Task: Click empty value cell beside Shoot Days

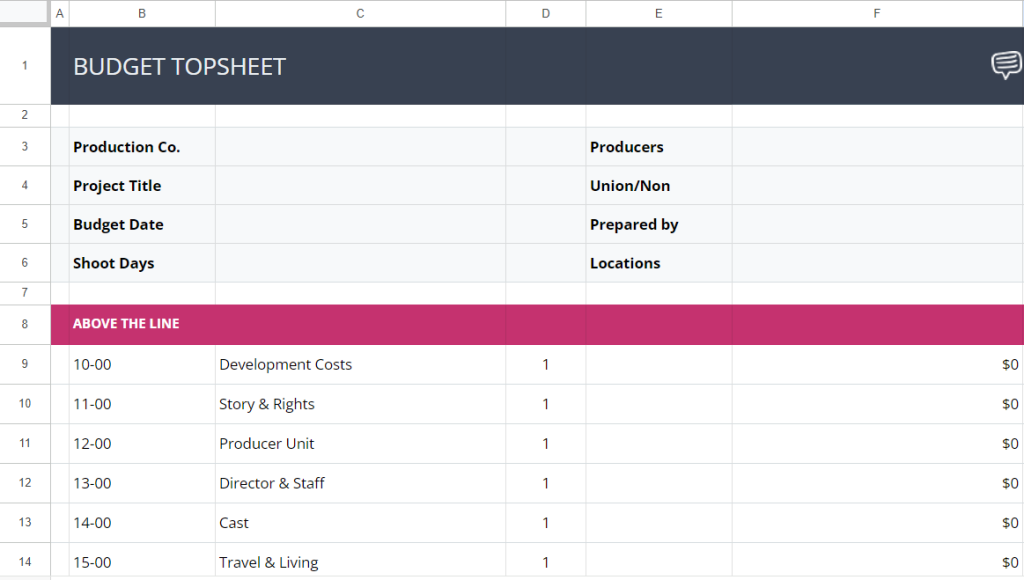Action: (360, 263)
